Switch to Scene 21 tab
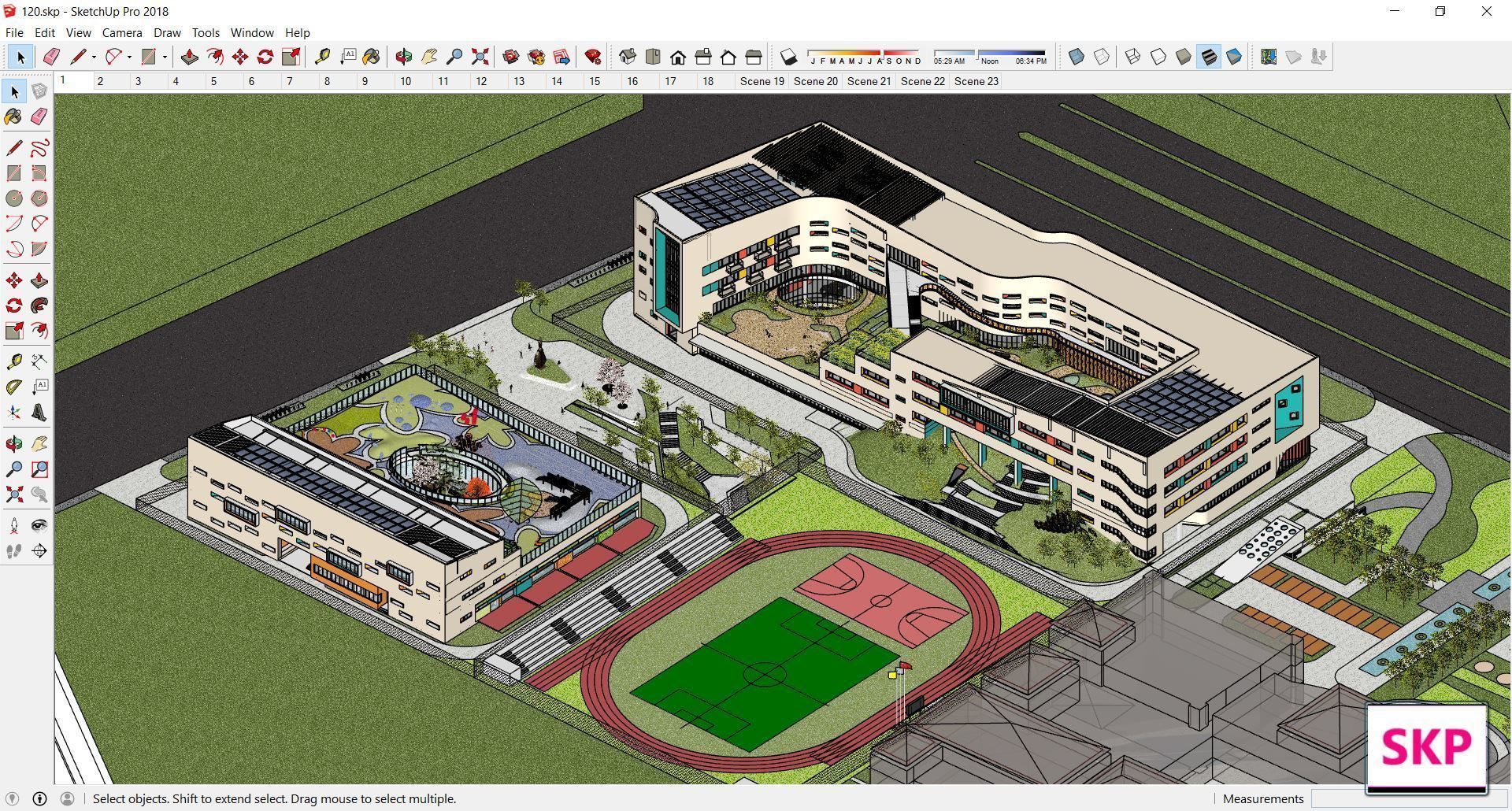Viewport: 1512px width, 811px height. click(x=869, y=81)
